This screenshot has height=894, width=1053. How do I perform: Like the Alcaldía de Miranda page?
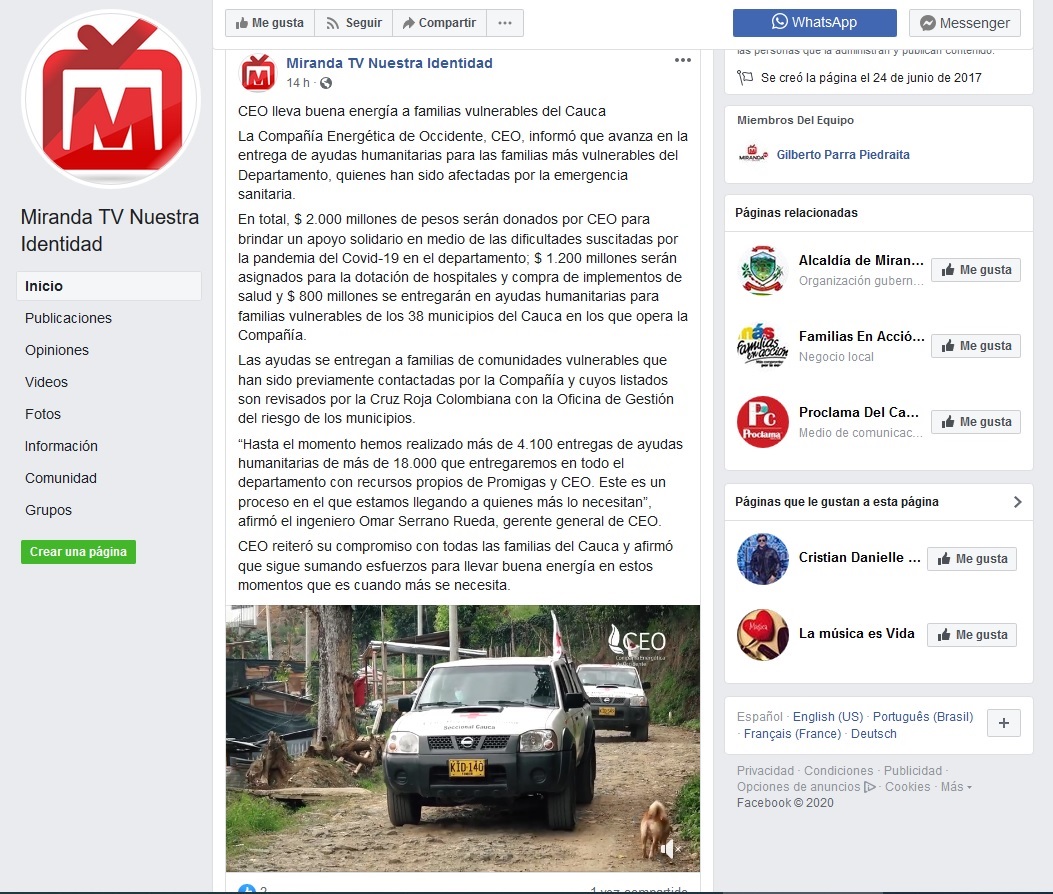pyautogui.click(x=976, y=270)
